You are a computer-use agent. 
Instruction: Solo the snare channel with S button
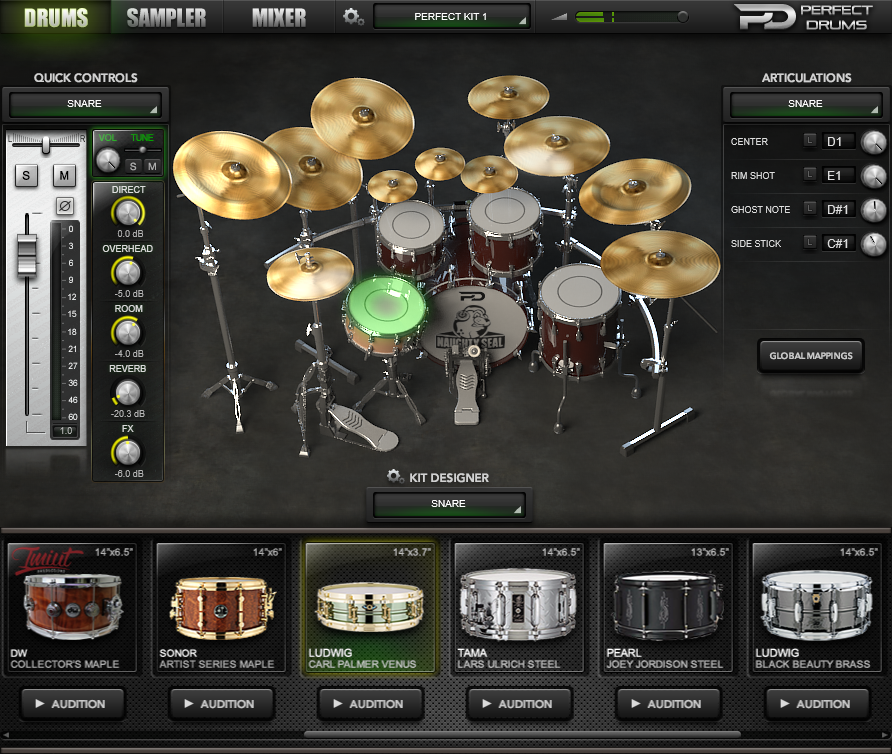[26, 175]
